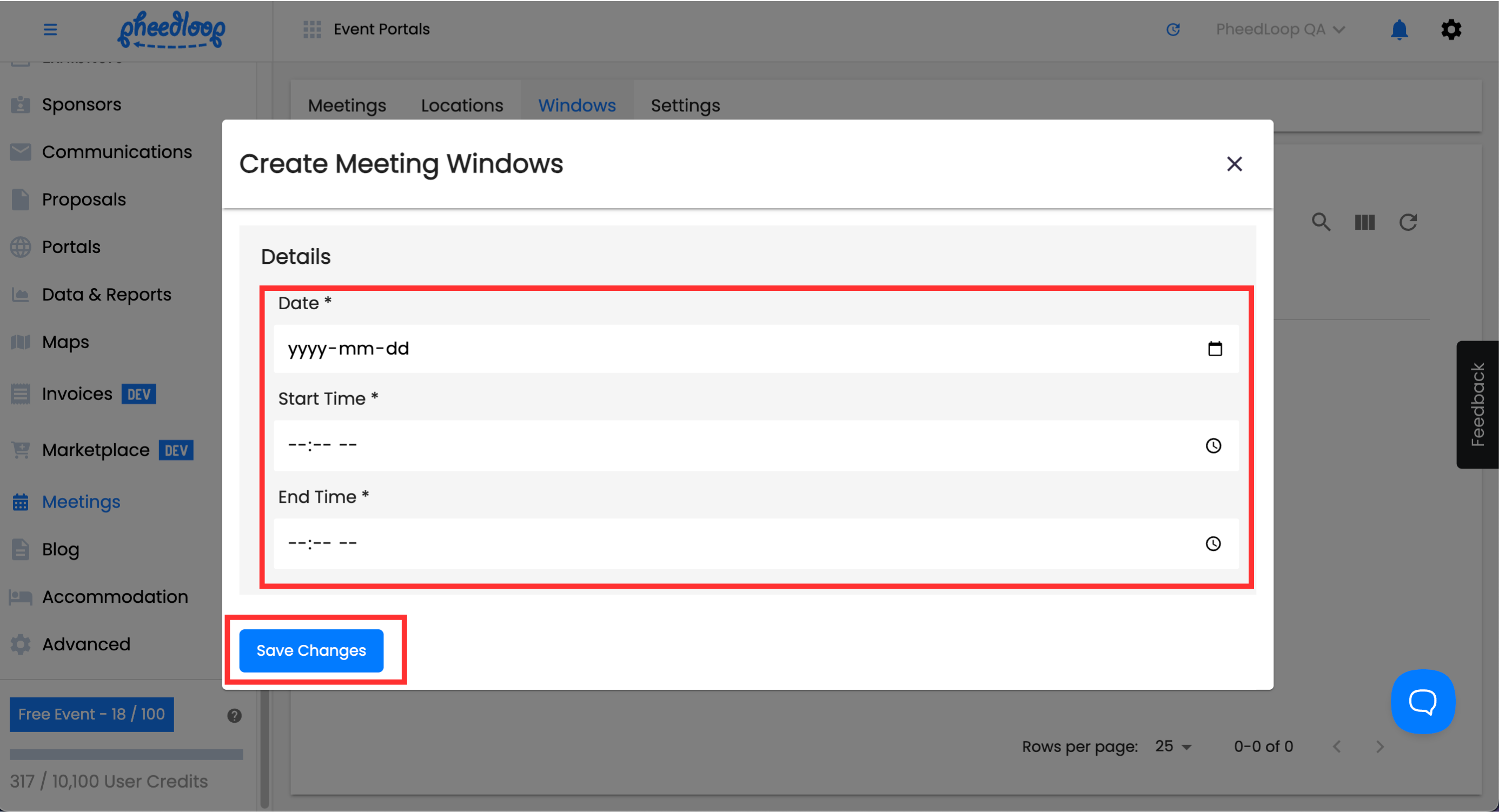Screen dimensions: 1499x812
Task: Open the calendar picker in Date field
Action: [1215, 348]
